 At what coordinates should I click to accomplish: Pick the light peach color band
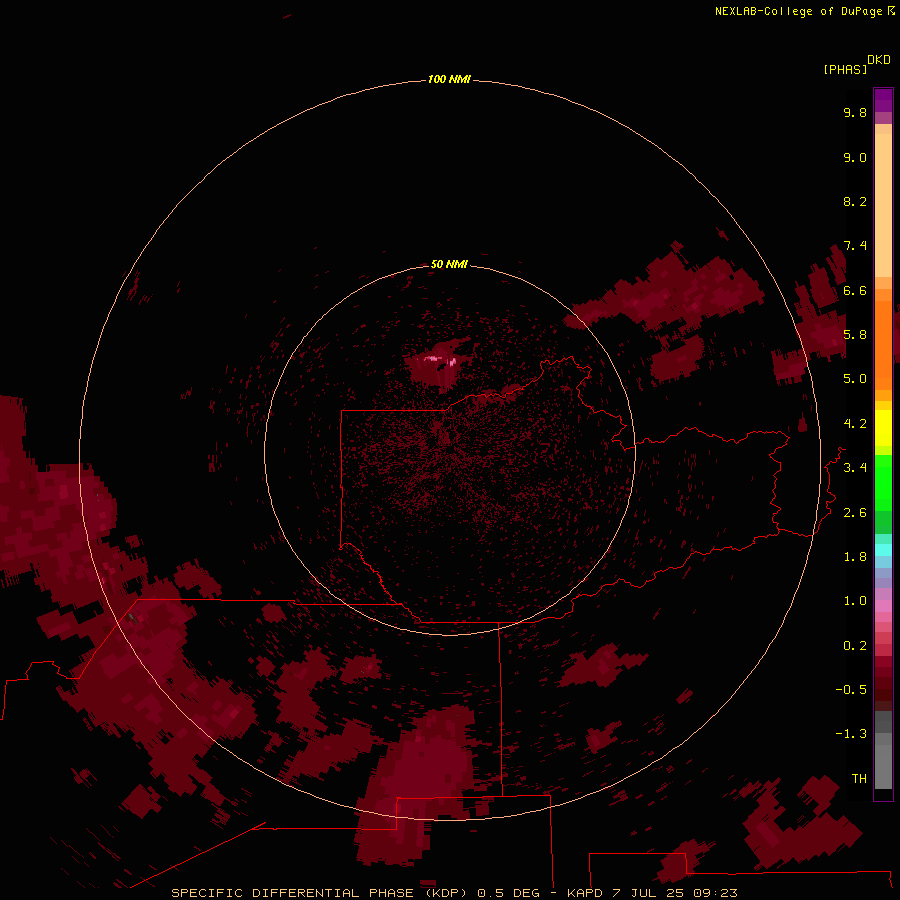point(883,205)
